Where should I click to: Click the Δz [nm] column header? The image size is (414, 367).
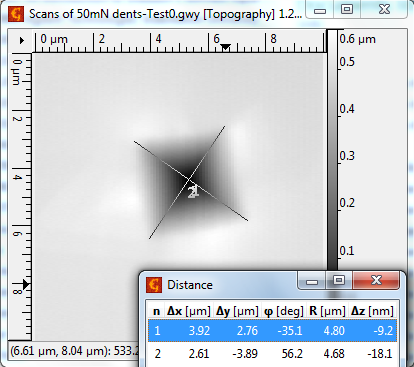click(372, 311)
